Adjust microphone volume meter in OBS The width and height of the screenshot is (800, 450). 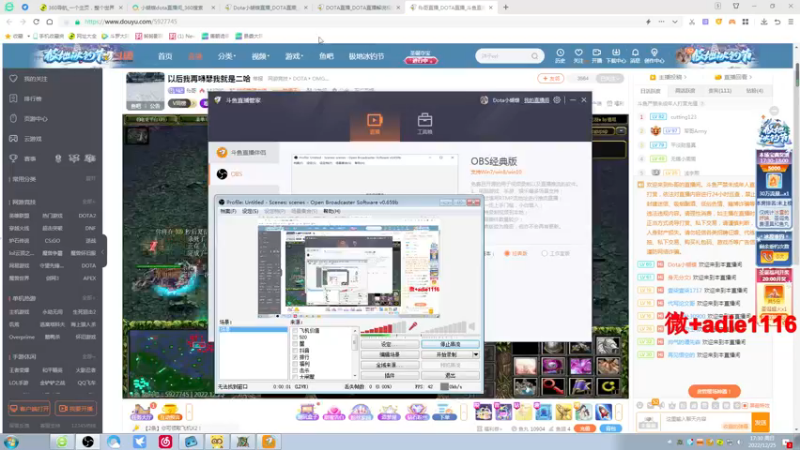[x=383, y=328]
